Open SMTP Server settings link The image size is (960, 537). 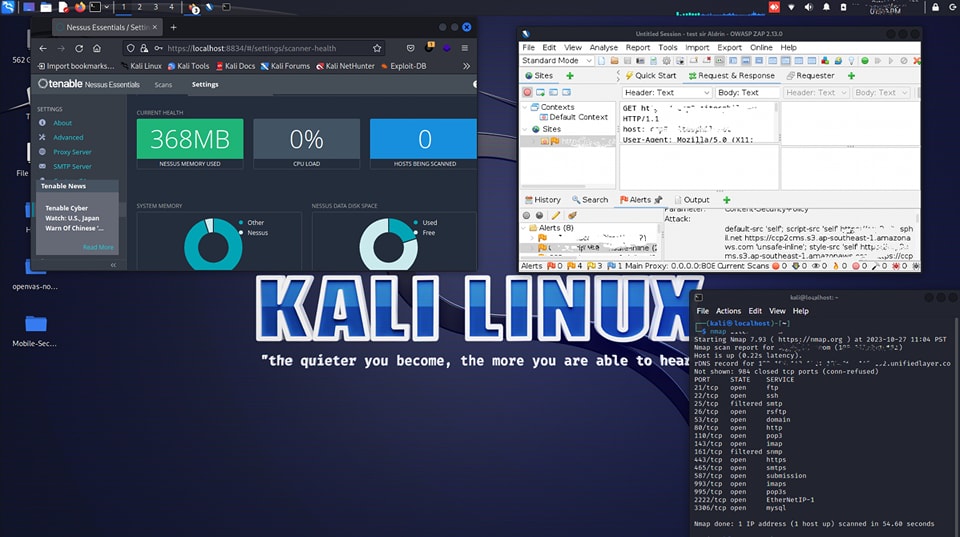point(72,167)
